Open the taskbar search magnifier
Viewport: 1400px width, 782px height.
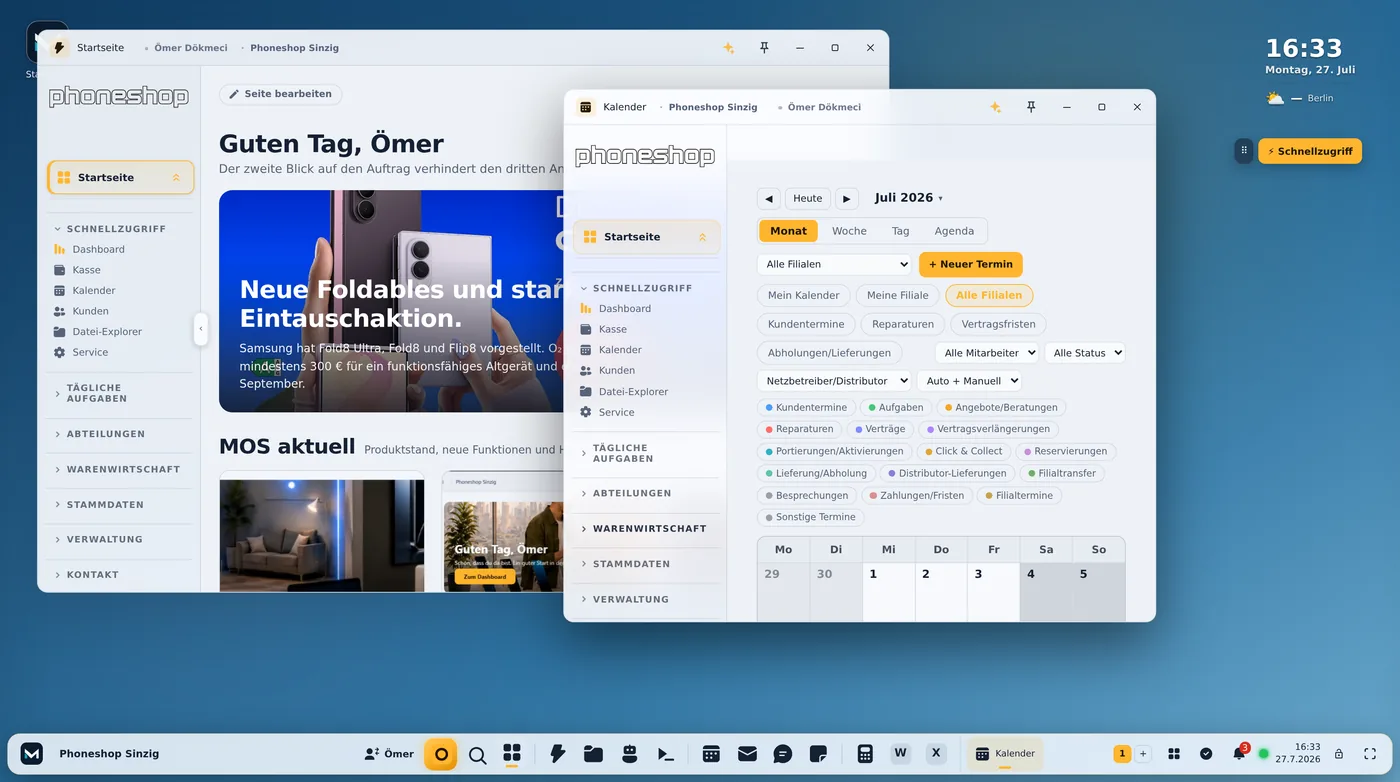(477, 754)
